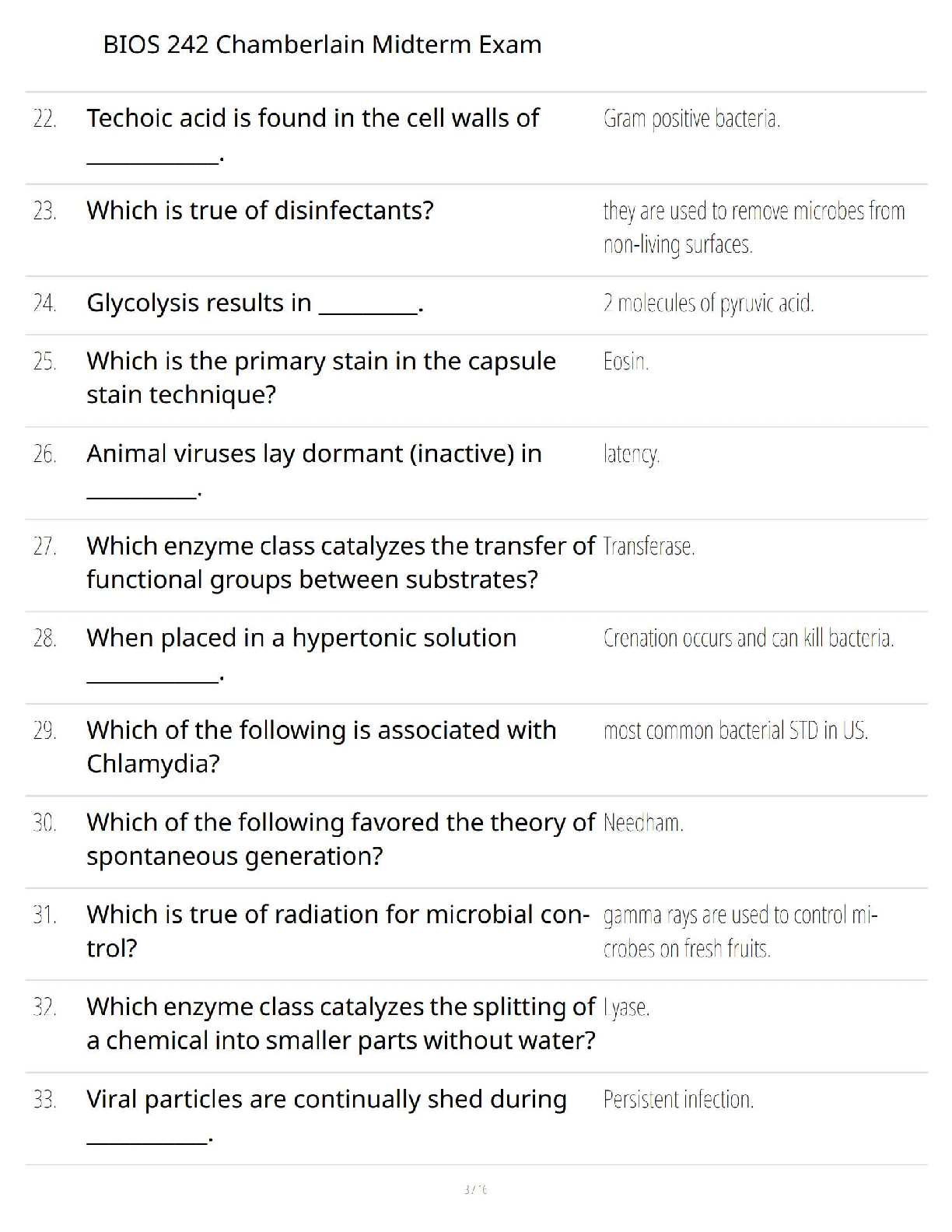This screenshot has width=952, height=1232.
Task: Click the Glycolysis results in question
Action: tap(254, 303)
